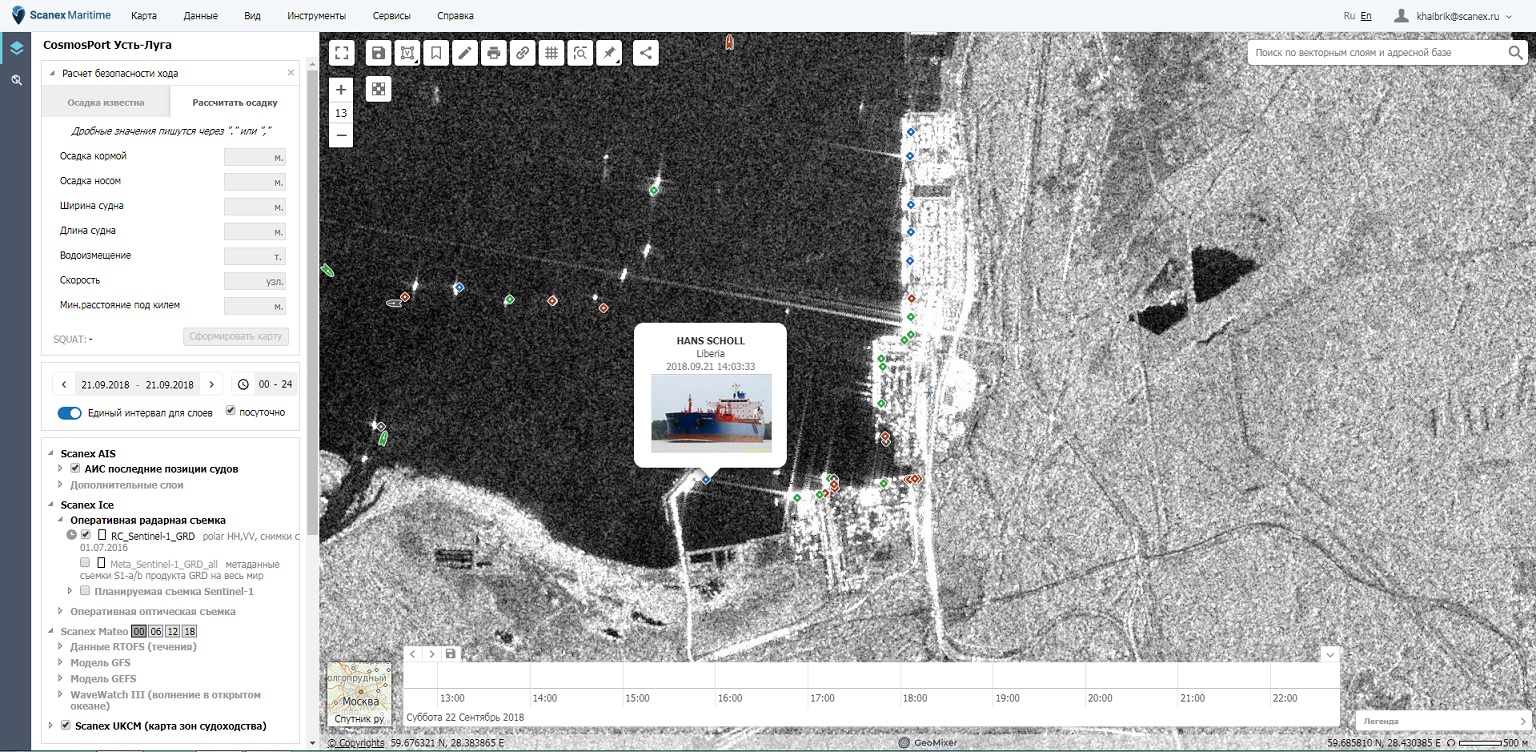
Task: Zoom in with the plus button
Action: click(x=341, y=90)
